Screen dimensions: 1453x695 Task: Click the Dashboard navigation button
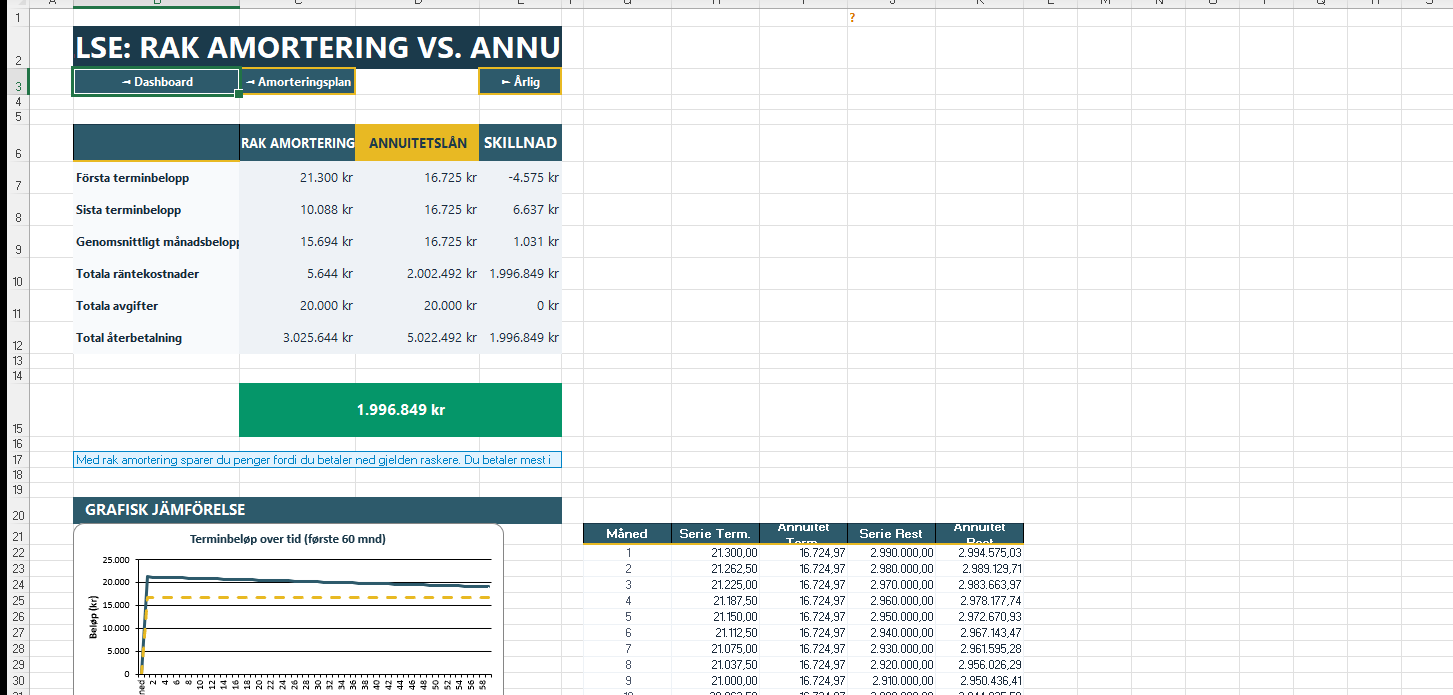tap(156, 82)
